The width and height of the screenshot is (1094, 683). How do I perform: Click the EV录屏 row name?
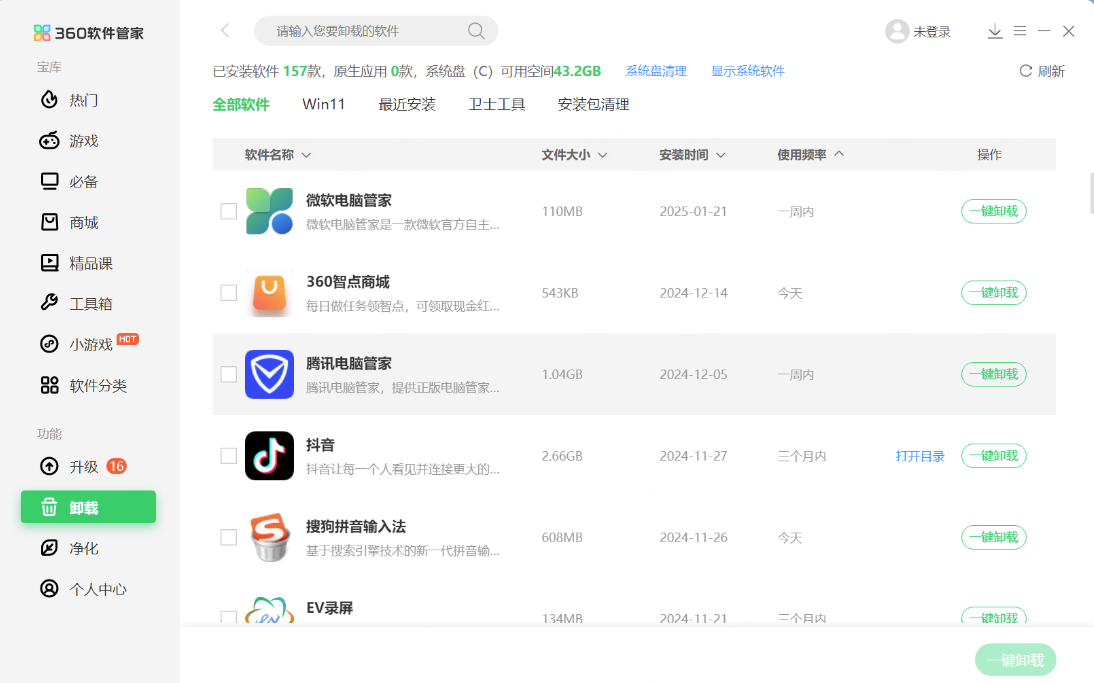click(x=329, y=608)
